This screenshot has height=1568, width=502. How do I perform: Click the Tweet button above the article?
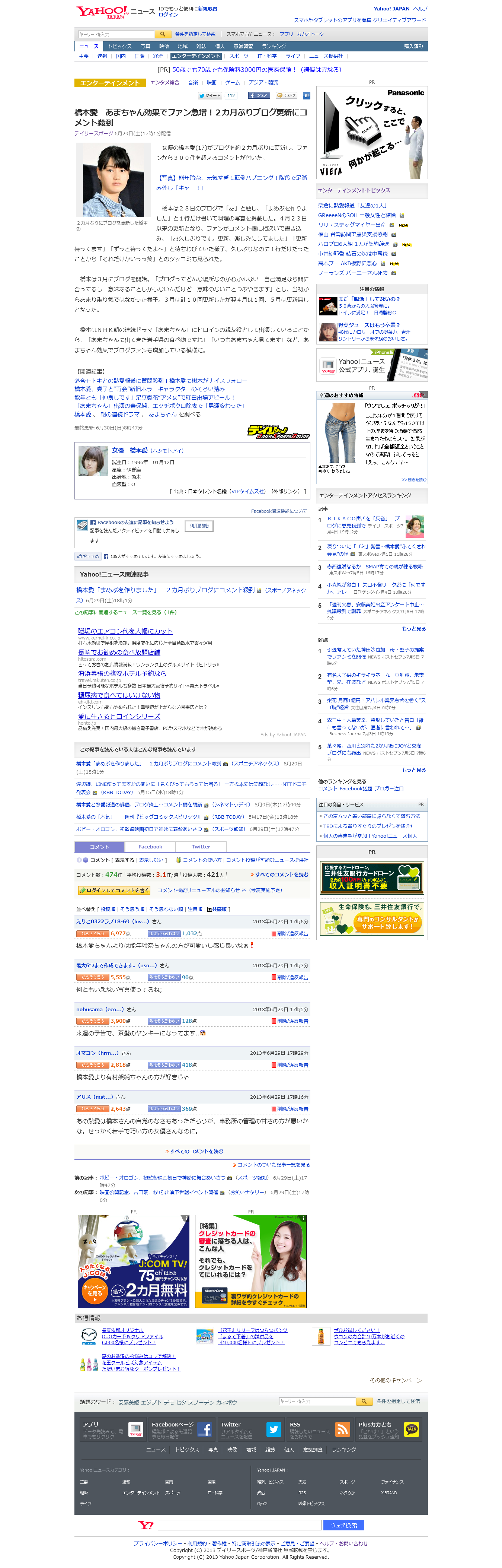coord(210,96)
